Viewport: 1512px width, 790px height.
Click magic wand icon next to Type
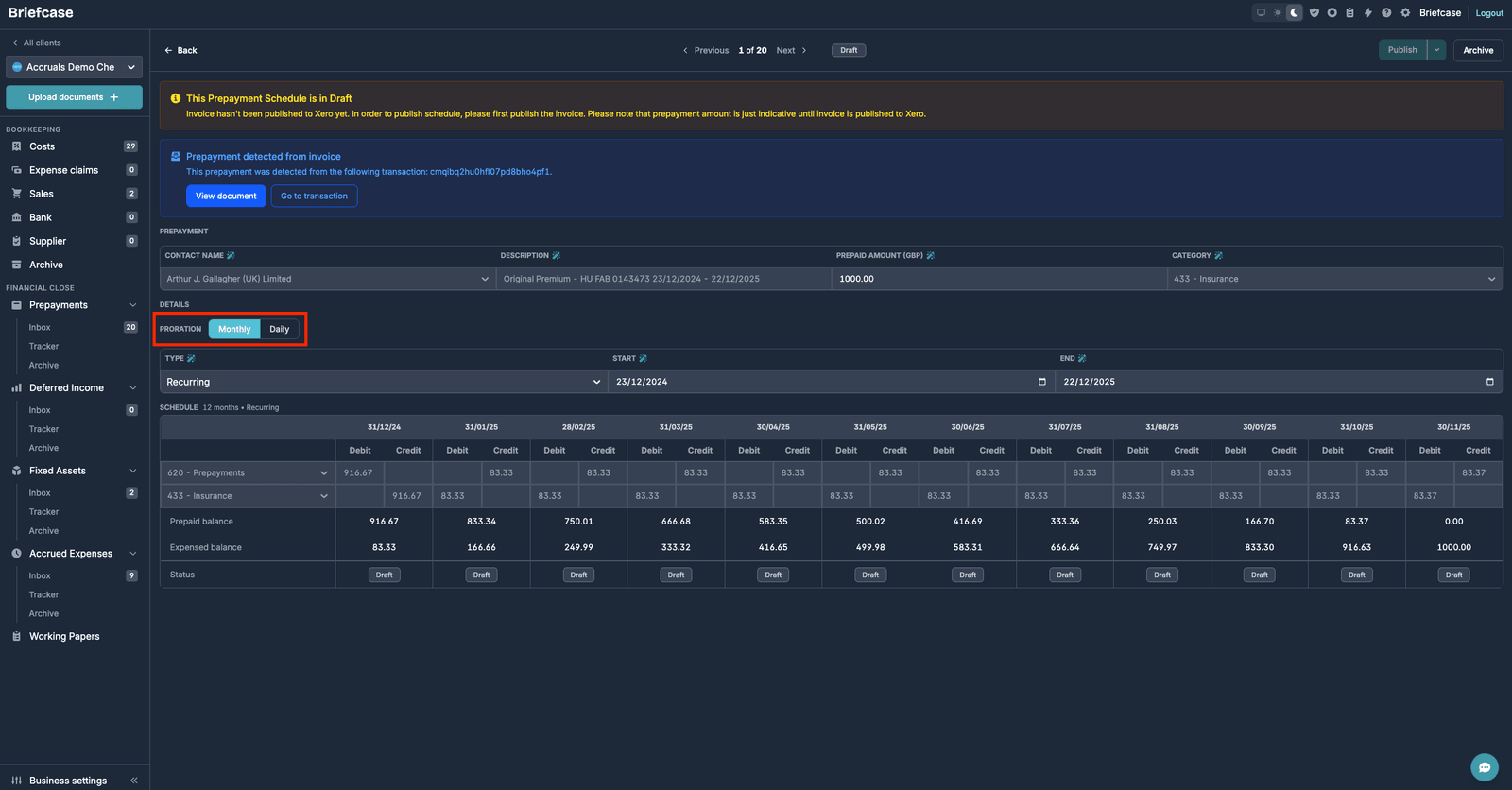[191, 359]
